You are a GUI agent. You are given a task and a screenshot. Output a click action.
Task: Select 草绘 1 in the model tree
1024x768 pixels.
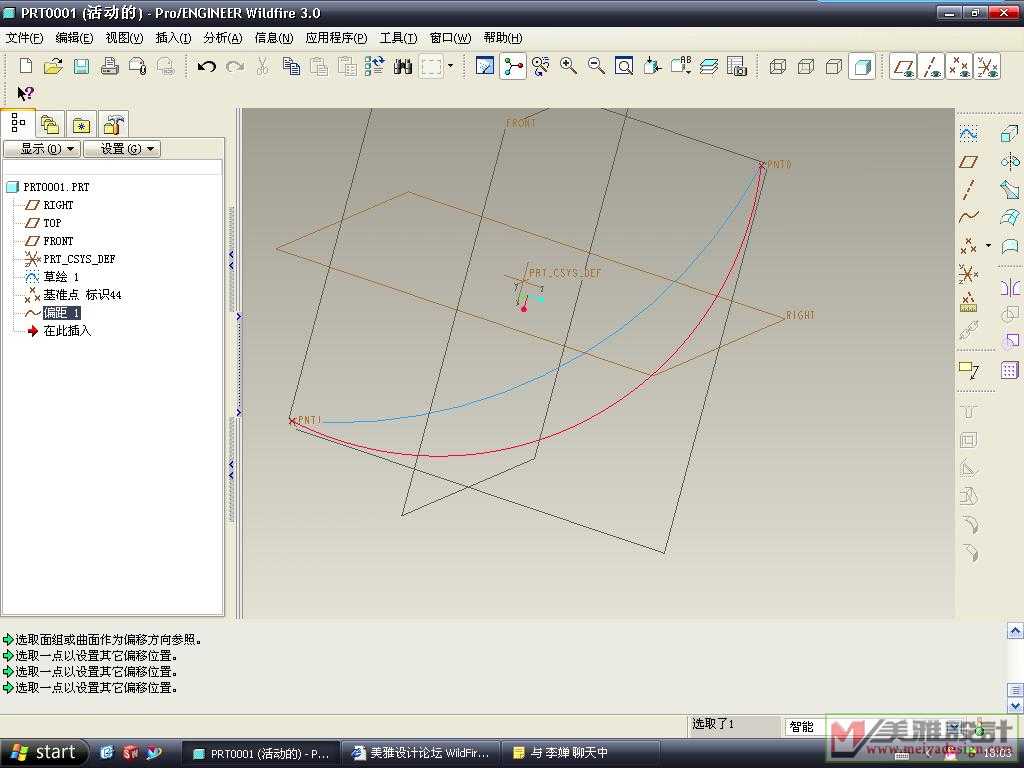tap(61, 277)
